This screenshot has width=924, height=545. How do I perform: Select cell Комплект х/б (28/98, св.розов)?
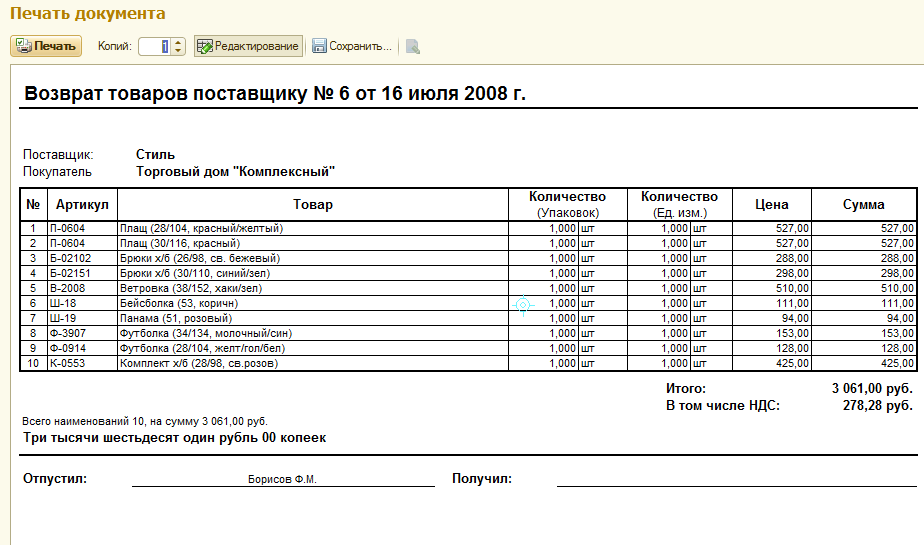[x=312, y=364]
